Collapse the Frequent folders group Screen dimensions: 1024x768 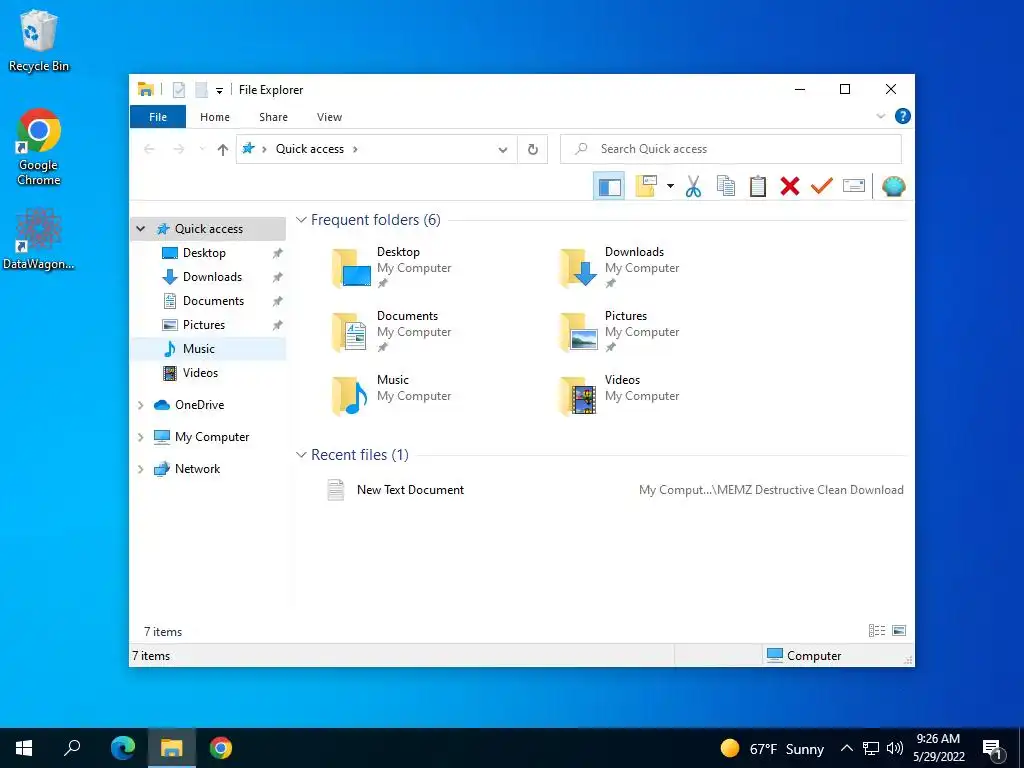click(301, 220)
